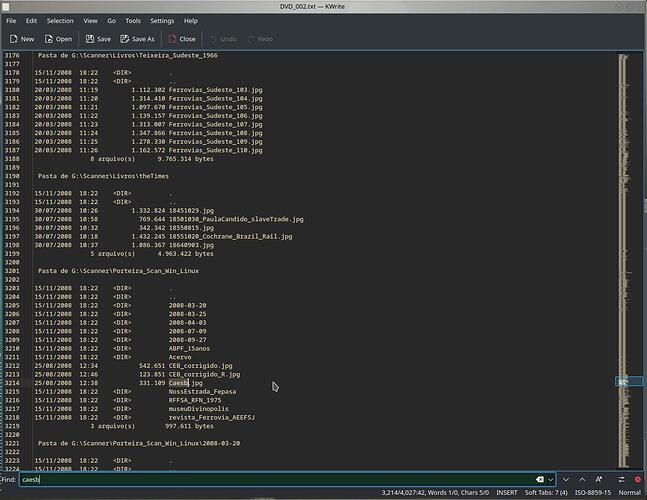This screenshot has height=500, width=647.
Task: Click text 4.963.422 bytes
Action: [185, 254]
